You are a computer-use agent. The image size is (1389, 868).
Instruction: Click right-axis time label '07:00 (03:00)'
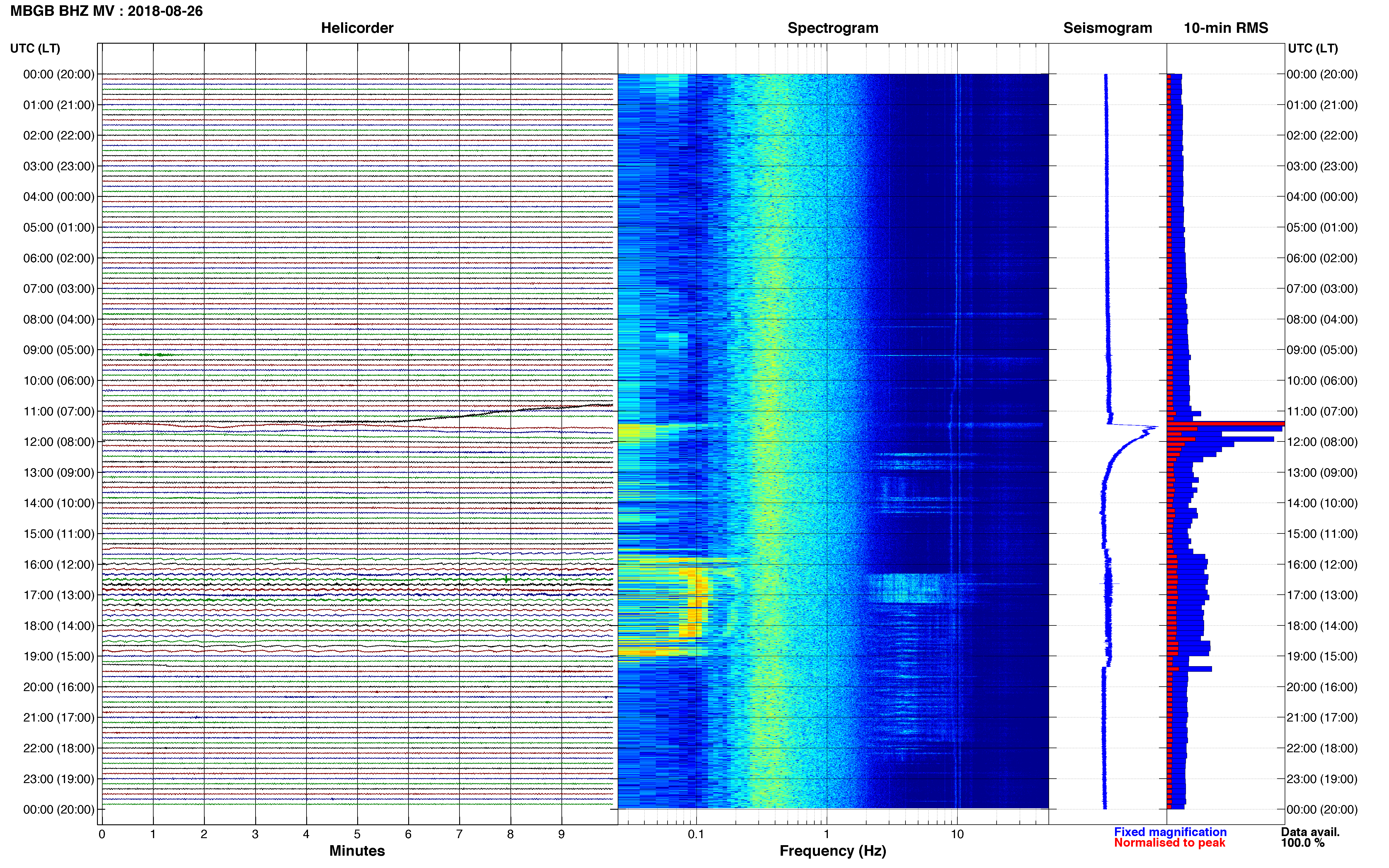1322,289
